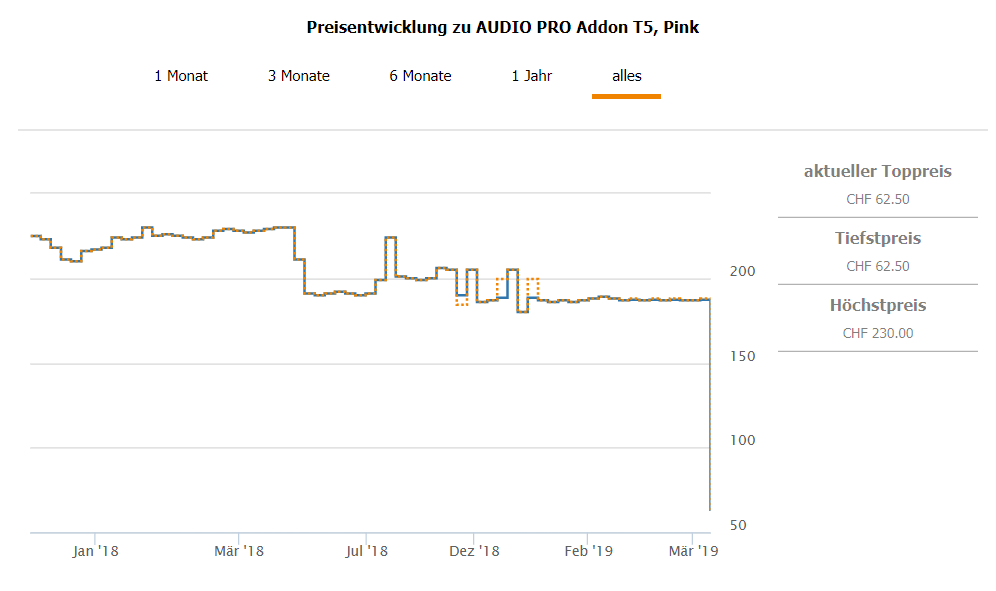Click the Mär '18 axis label
The width and height of the screenshot is (996, 591).
[239, 551]
